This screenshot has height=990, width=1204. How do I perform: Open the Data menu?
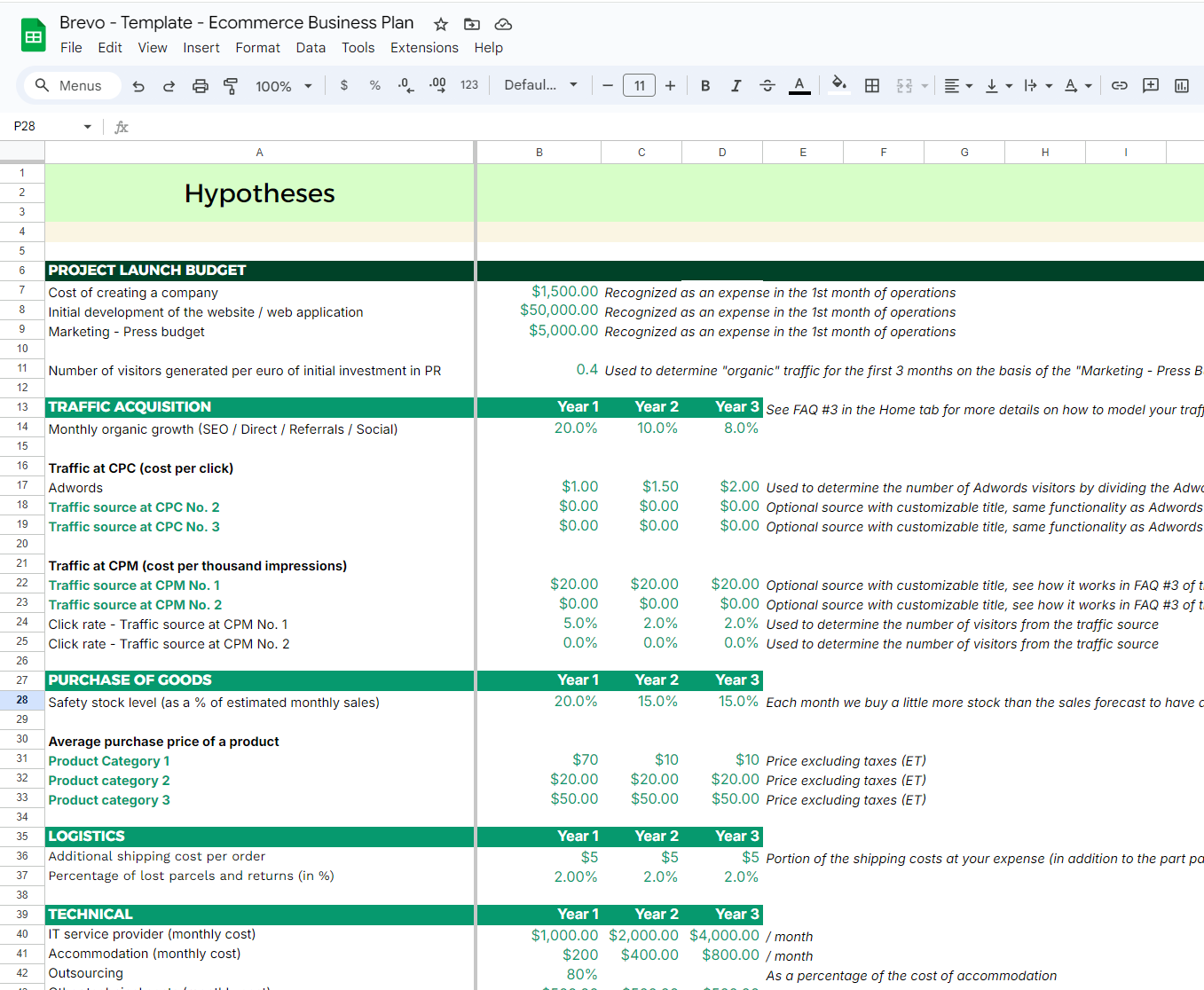coord(311,48)
